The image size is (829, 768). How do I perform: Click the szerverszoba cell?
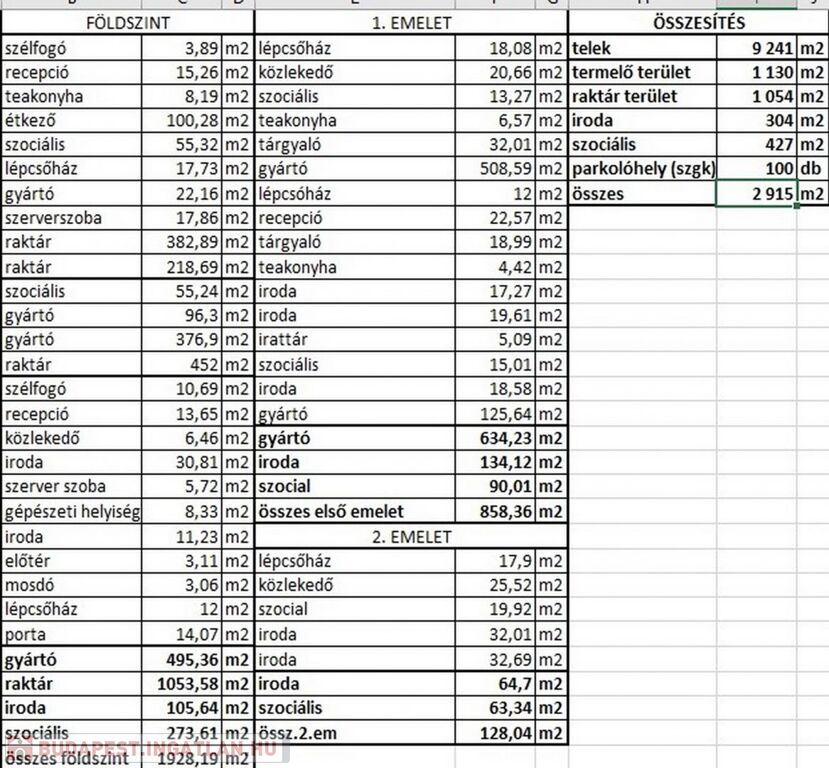(x=72, y=218)
